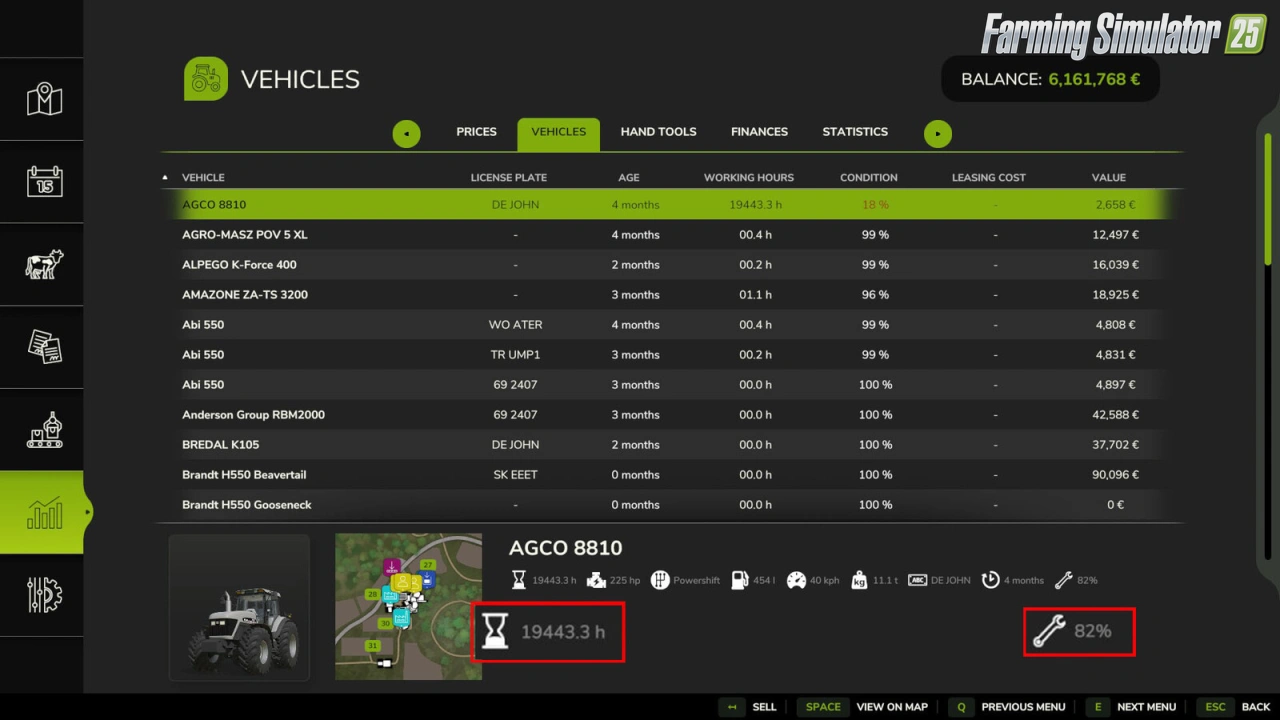The height and width of the screenshot is (720, 1280).
Task: Switch to the Finances tab
Action: pos(759,132)
